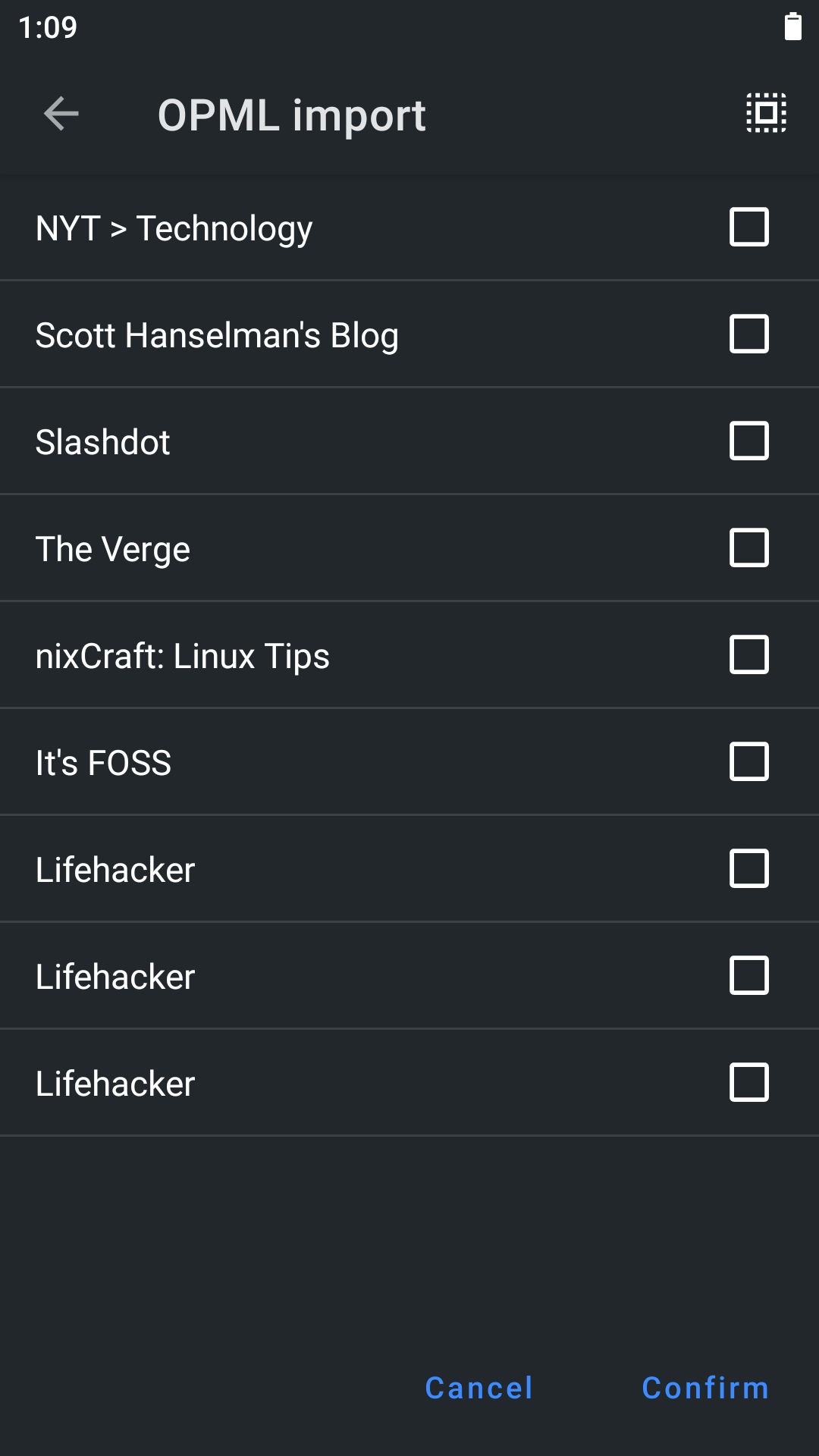Select the Slashdot row label
Image resolution: width=819 pixels, height=1456 pixels.
click(x=102, y=441)
